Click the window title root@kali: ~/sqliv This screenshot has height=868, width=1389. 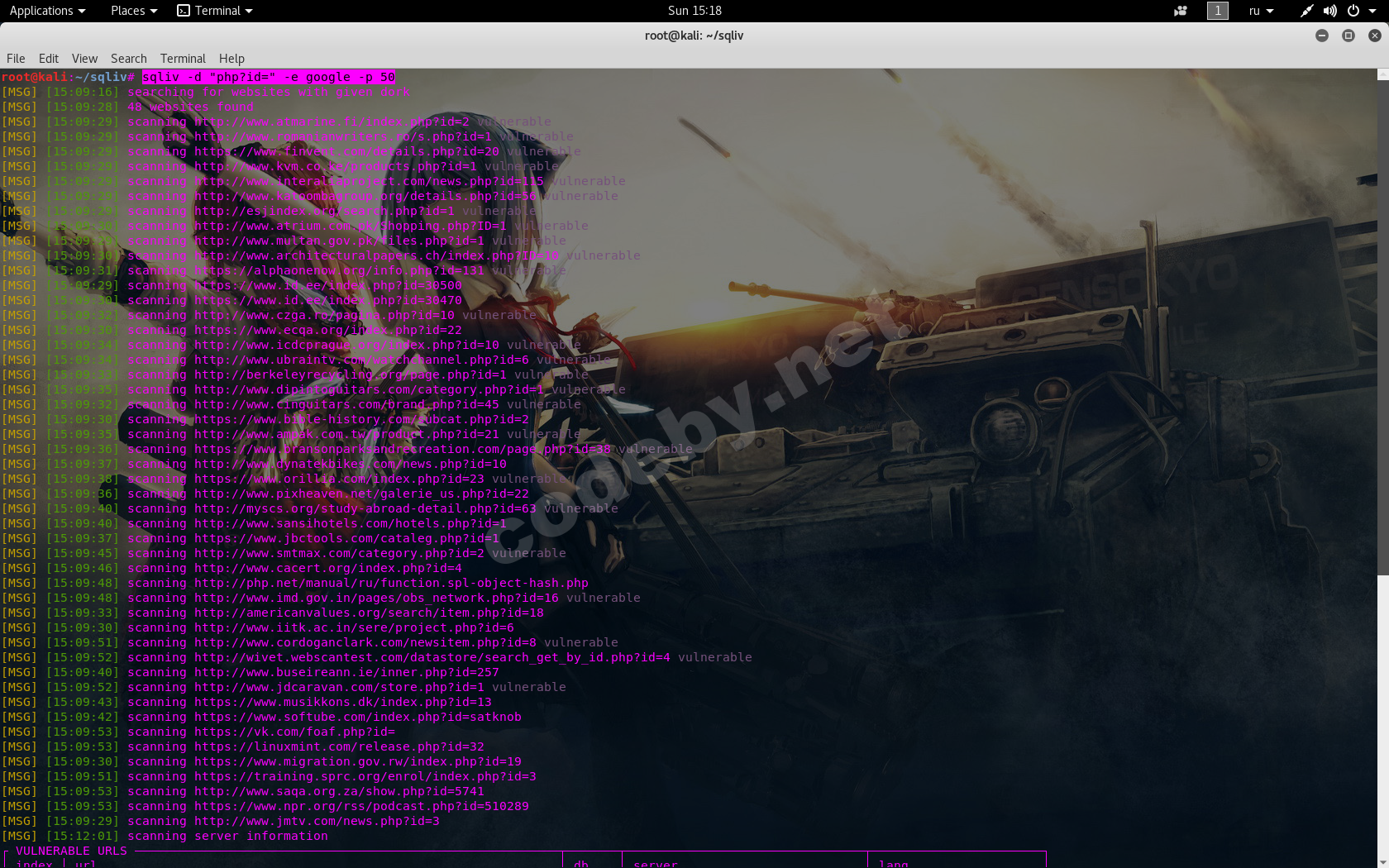(694, 36)
